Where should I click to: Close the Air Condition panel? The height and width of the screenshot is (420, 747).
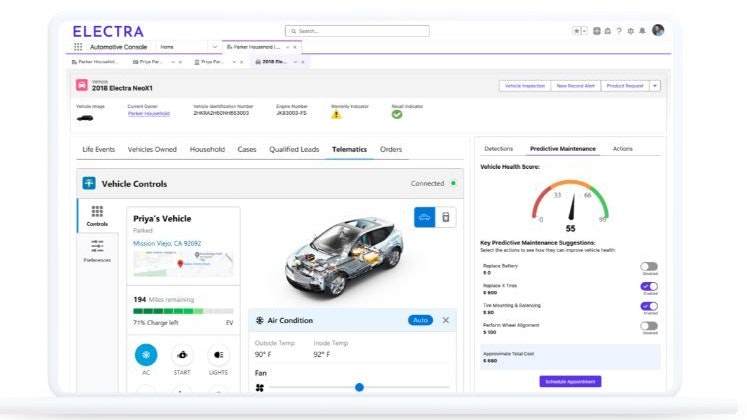click(x=445, y=320)
